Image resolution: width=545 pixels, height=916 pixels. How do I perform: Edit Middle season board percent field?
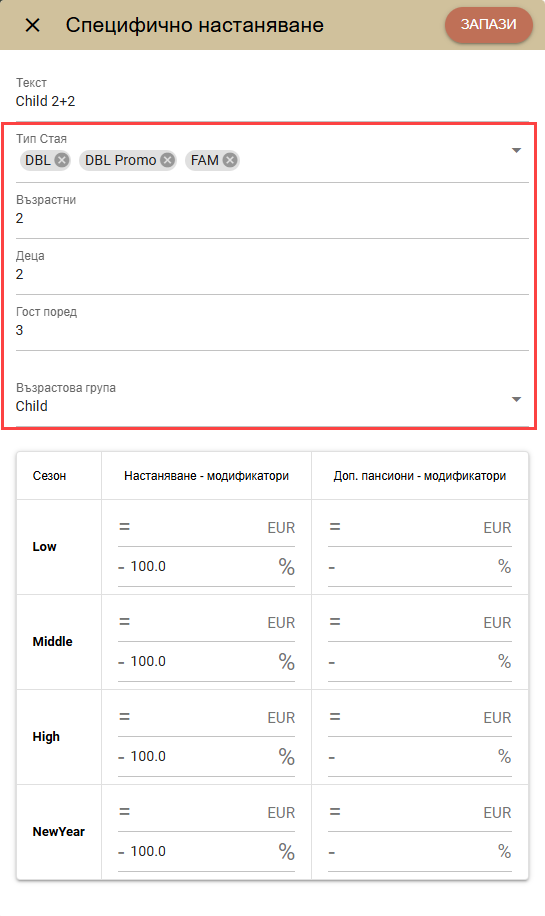420,661
